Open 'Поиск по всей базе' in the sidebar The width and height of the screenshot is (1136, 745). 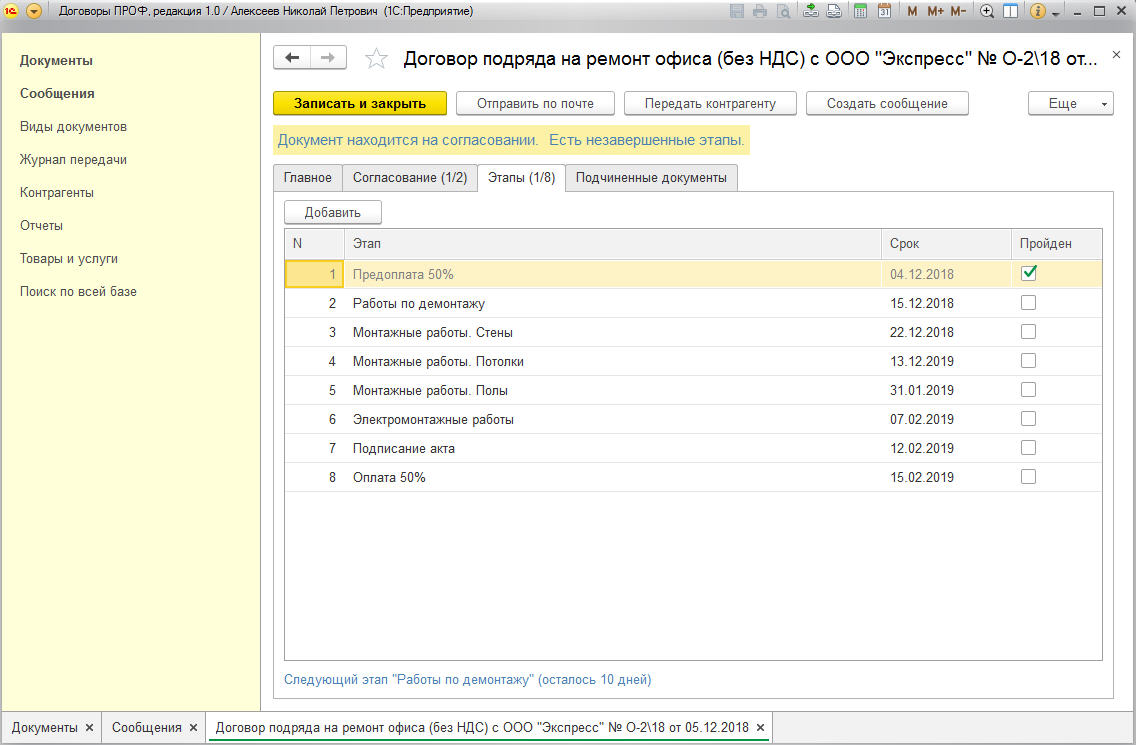(78, 291)
